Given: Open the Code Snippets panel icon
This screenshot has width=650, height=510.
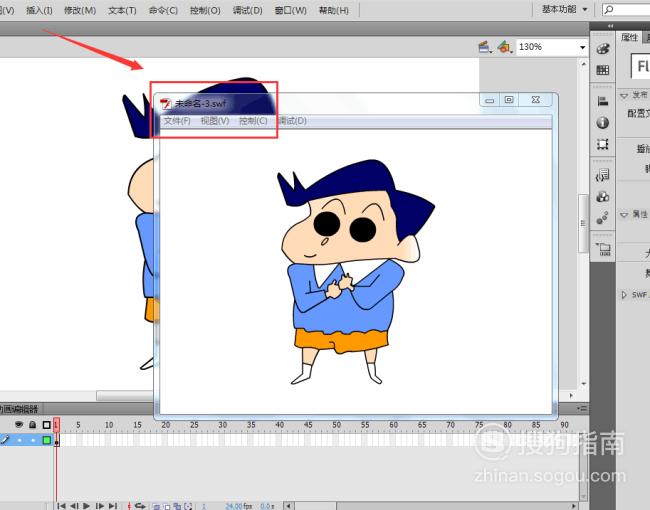Looking at the screenshot, I should pyautogui.click(x=602, y=175).
